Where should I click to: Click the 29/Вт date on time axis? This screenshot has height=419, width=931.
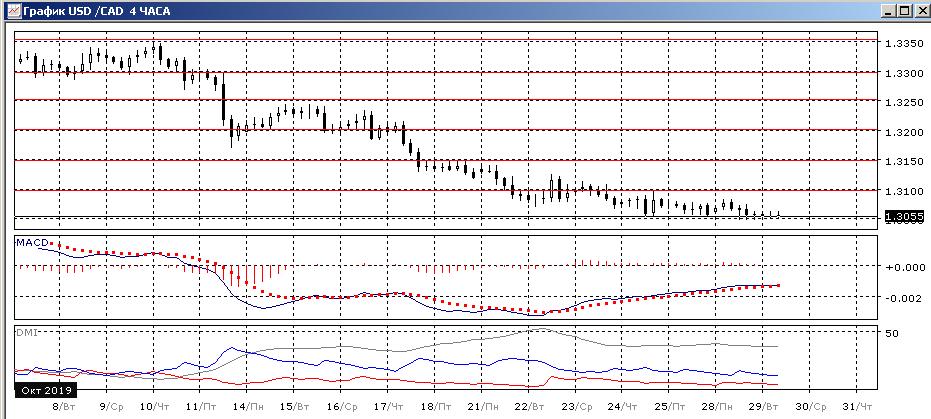[764, 407]
